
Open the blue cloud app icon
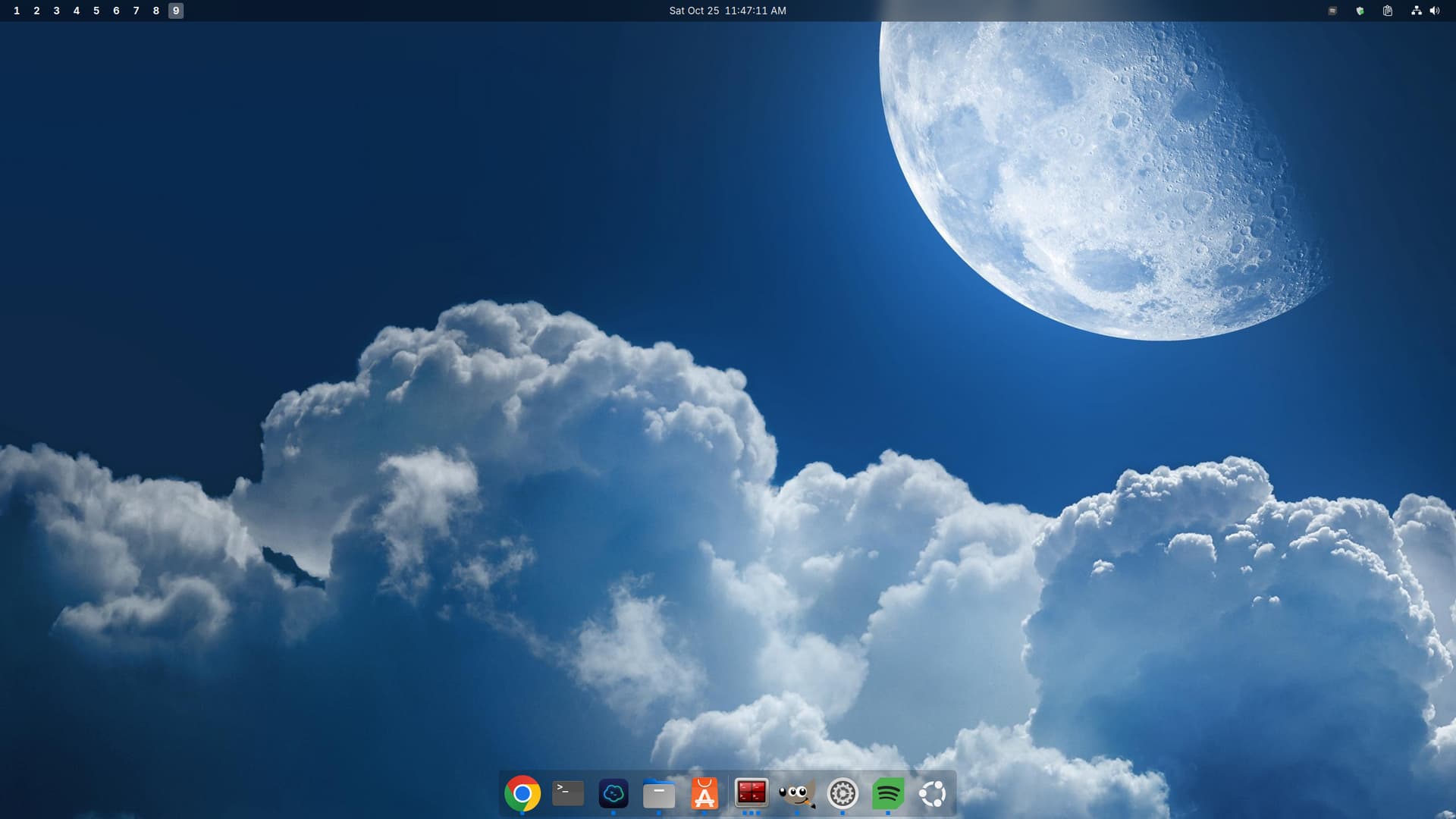613,793
